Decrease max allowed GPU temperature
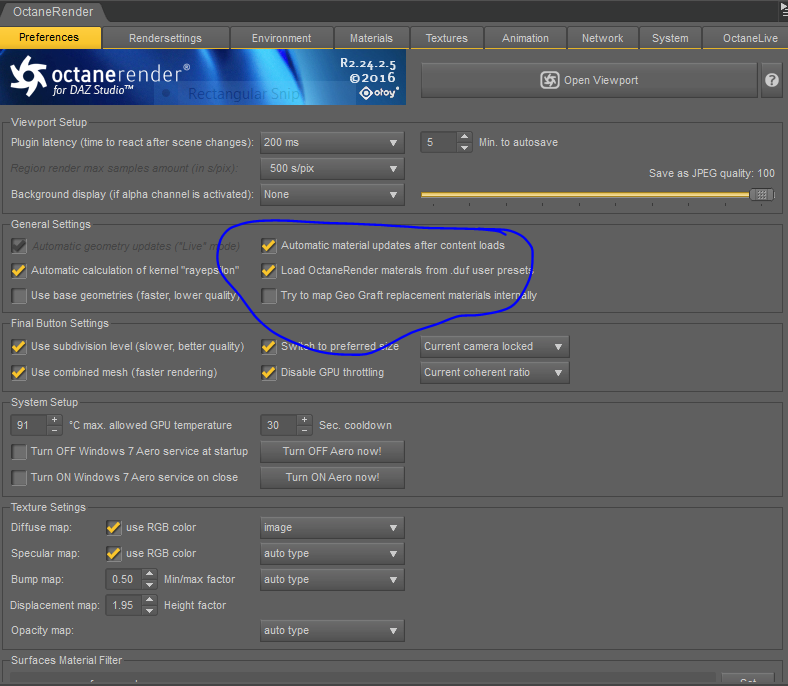Viewport: 788px width, 686px height. (54, 431)
